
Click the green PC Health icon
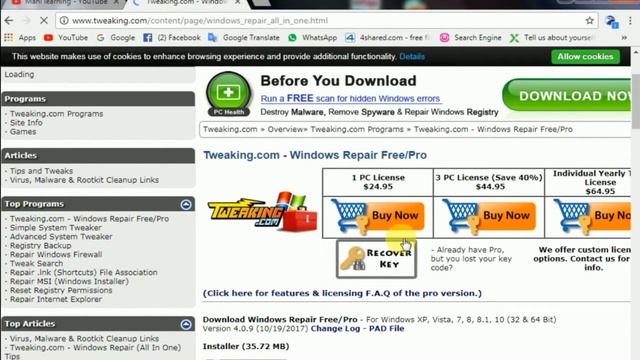[x=228, y=94]
